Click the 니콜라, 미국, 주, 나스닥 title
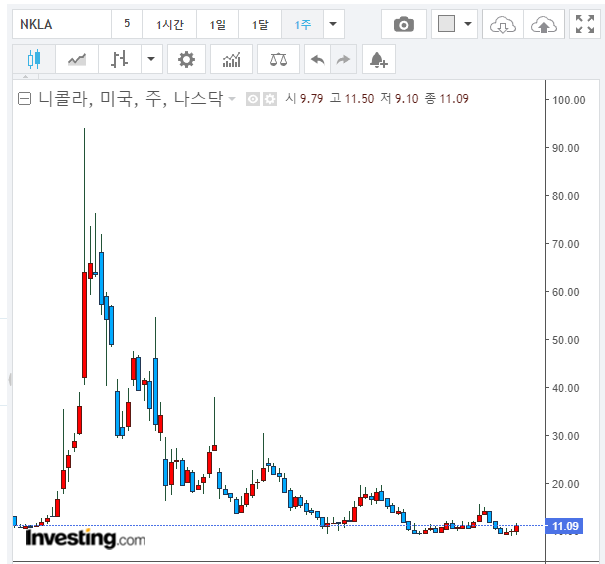This screenshot has height=564, width=605. point(131,98)
